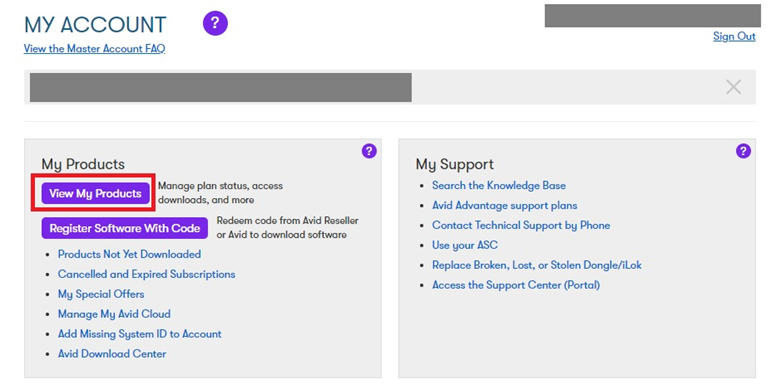Sign out of the account
Image resolution: width=781 pixels, height=384 pixels.
(x=734, y=36)
